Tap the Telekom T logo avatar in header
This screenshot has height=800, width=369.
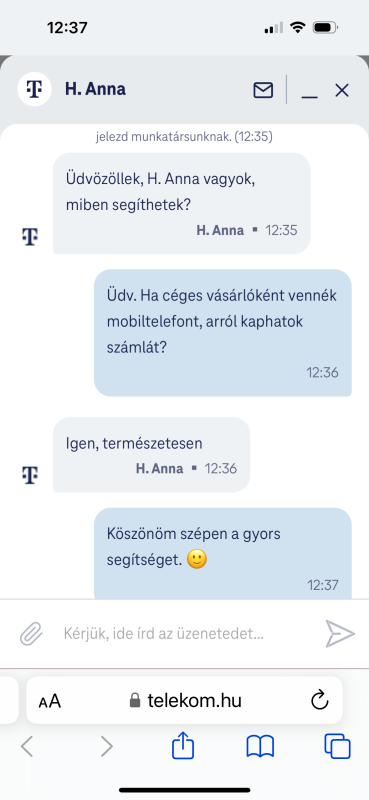(34, 89)
